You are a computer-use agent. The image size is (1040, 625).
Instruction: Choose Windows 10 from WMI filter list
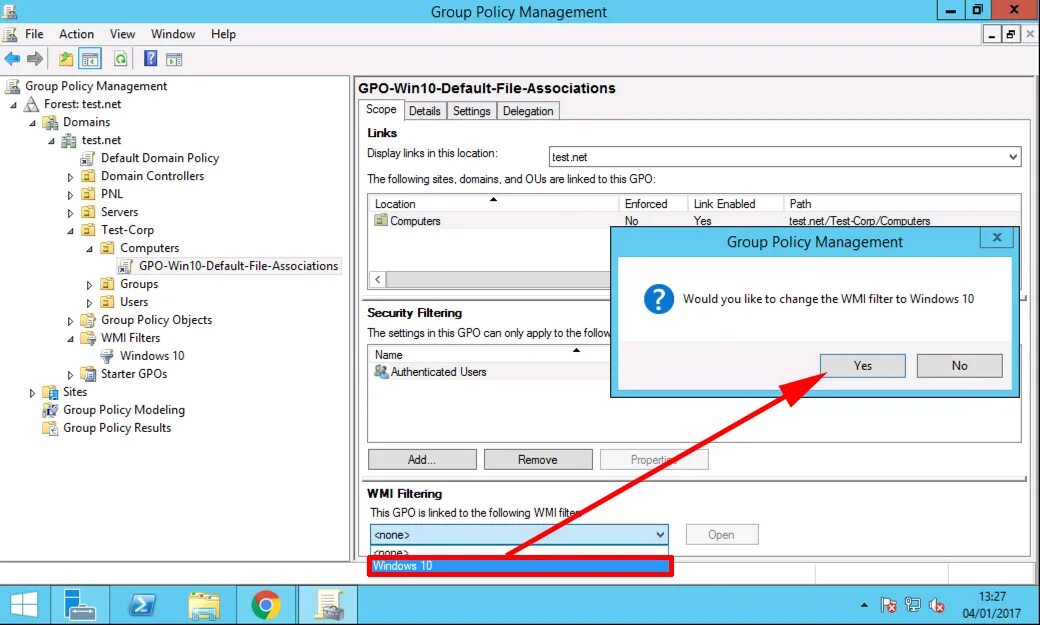(520, 566)
